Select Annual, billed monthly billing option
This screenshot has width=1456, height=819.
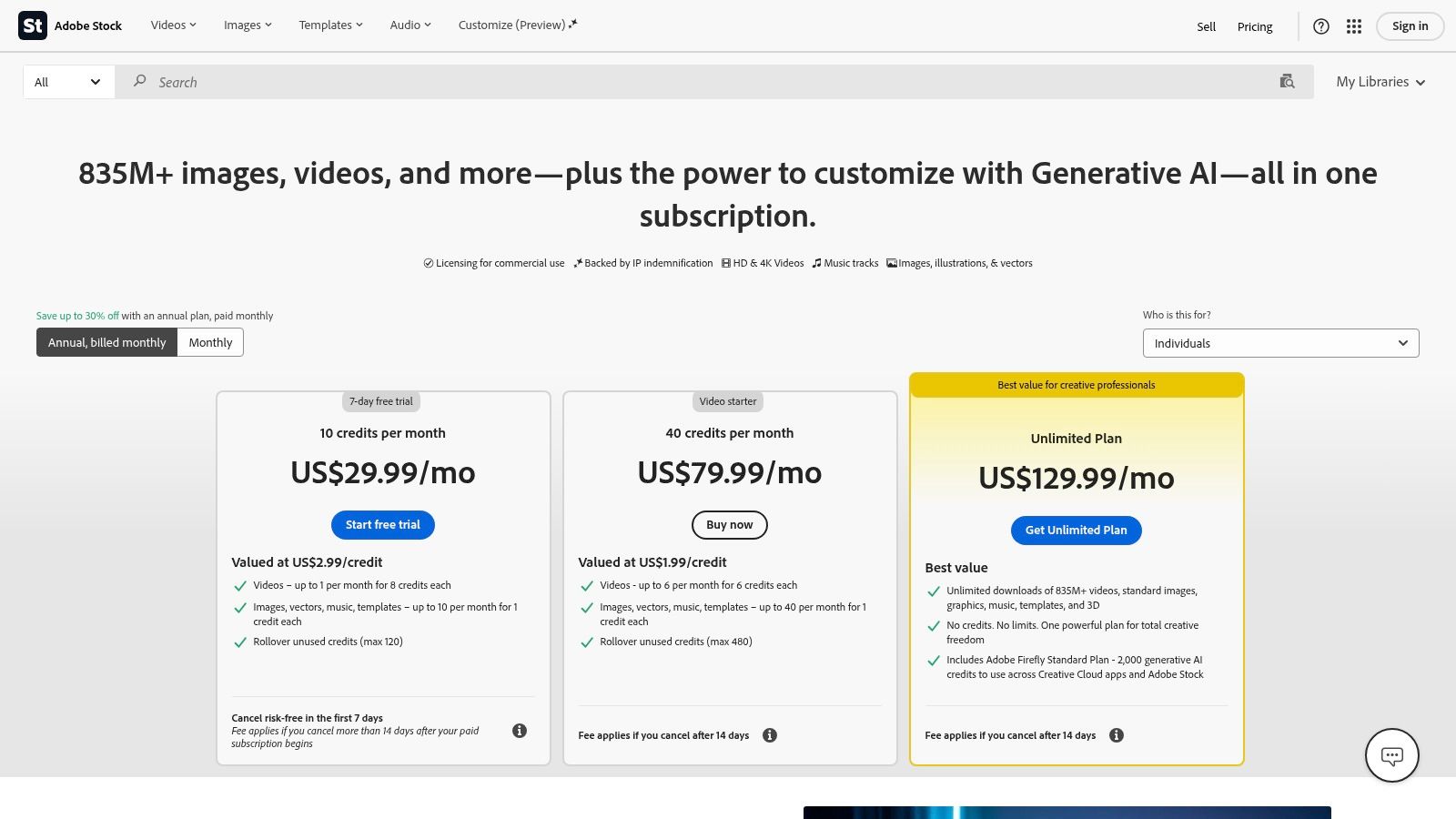click(x=106, y=342)
